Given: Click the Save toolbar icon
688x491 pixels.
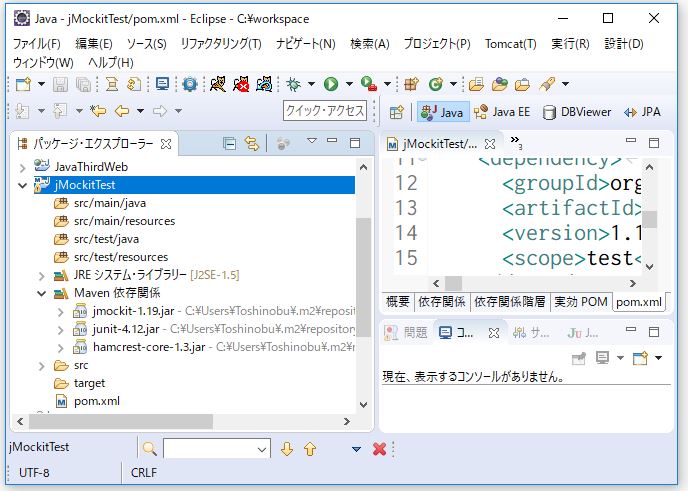Looking at the screenshot, I should click(61, 84).
